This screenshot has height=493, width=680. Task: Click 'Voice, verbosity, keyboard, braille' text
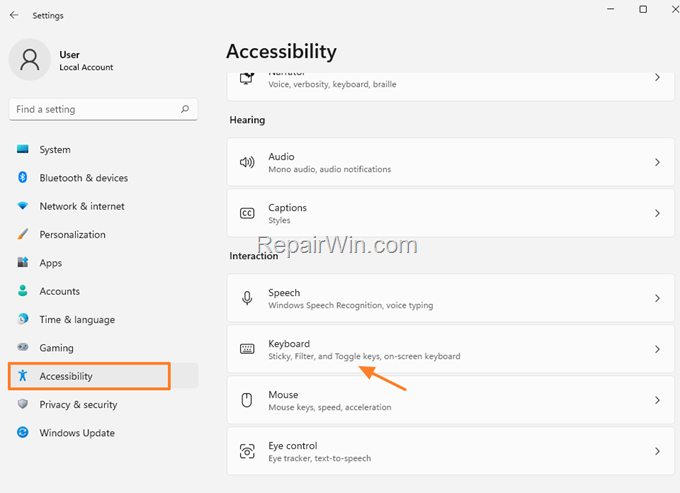click(x=332, y=84)
